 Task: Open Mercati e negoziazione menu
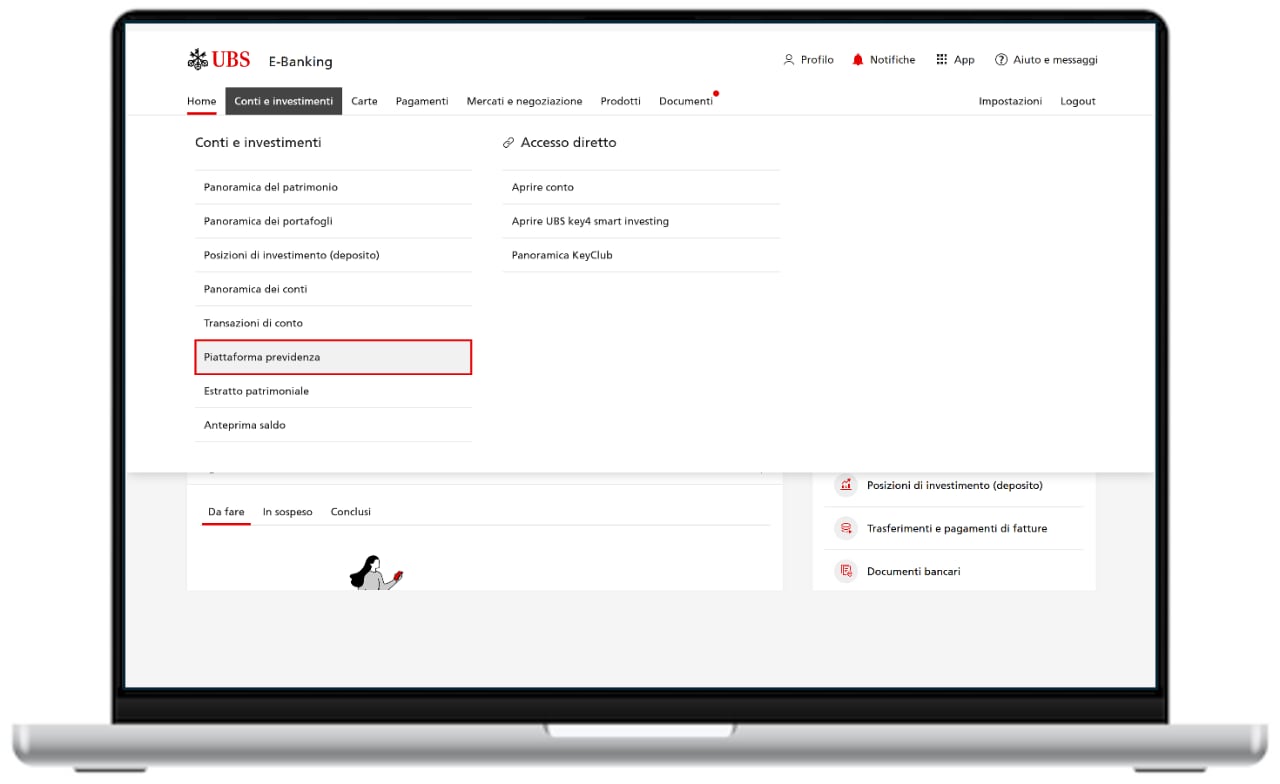pos(524,101)
